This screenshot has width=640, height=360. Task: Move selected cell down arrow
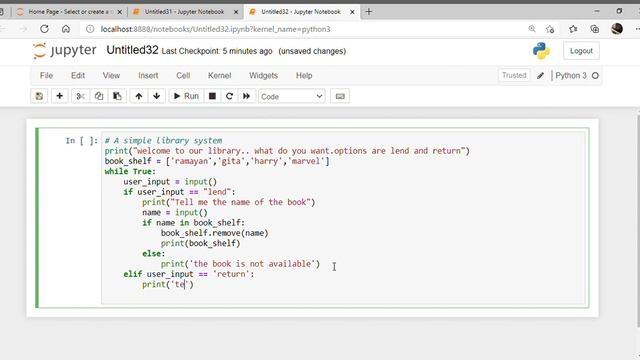coord(157,96)
